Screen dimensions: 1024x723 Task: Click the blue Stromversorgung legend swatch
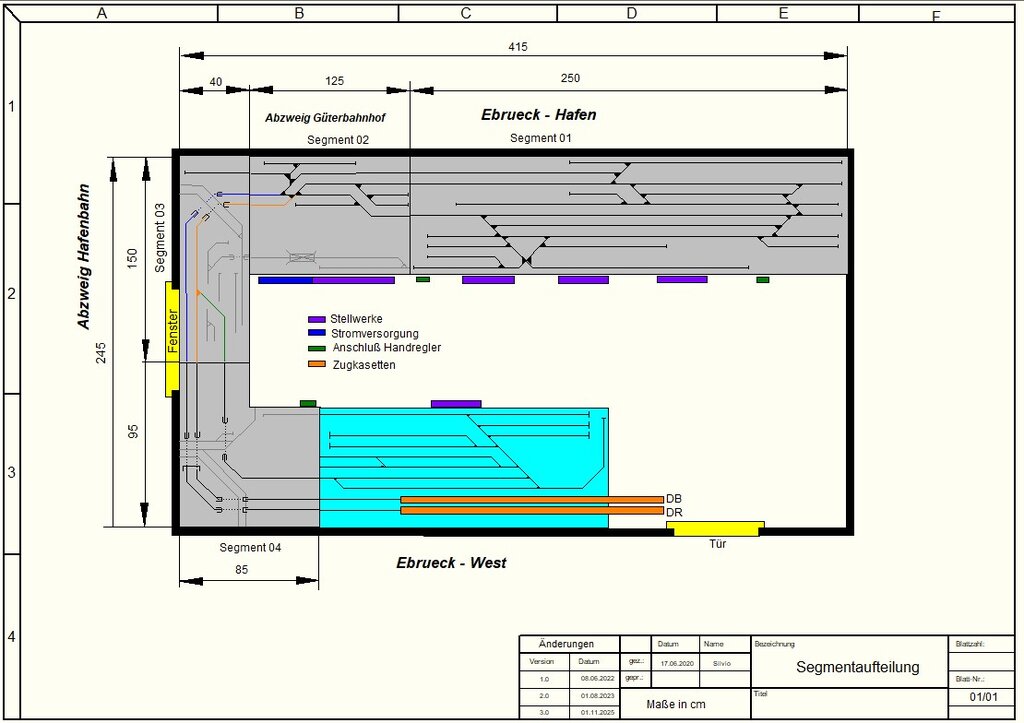(x=317, y=333)
